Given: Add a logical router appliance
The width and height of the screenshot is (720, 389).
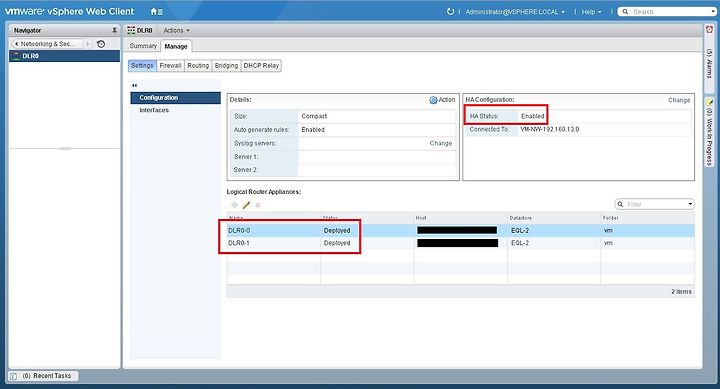Looking at the screenshot, I should (234, 205).
